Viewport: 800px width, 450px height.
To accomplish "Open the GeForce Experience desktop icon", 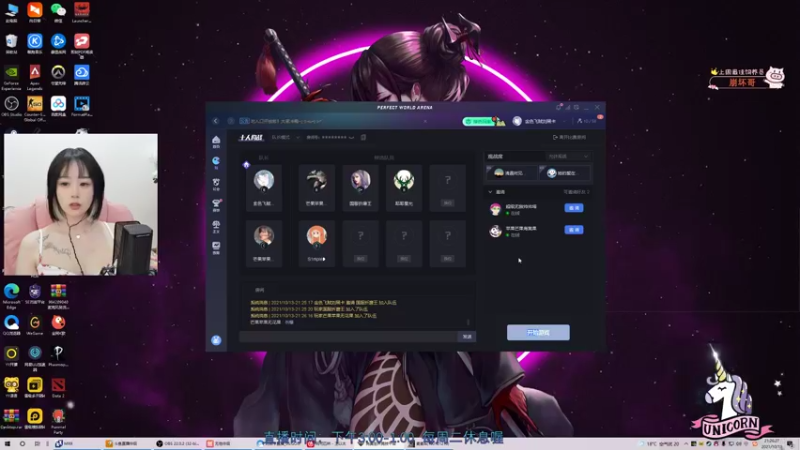I will (x=11, y=78).
